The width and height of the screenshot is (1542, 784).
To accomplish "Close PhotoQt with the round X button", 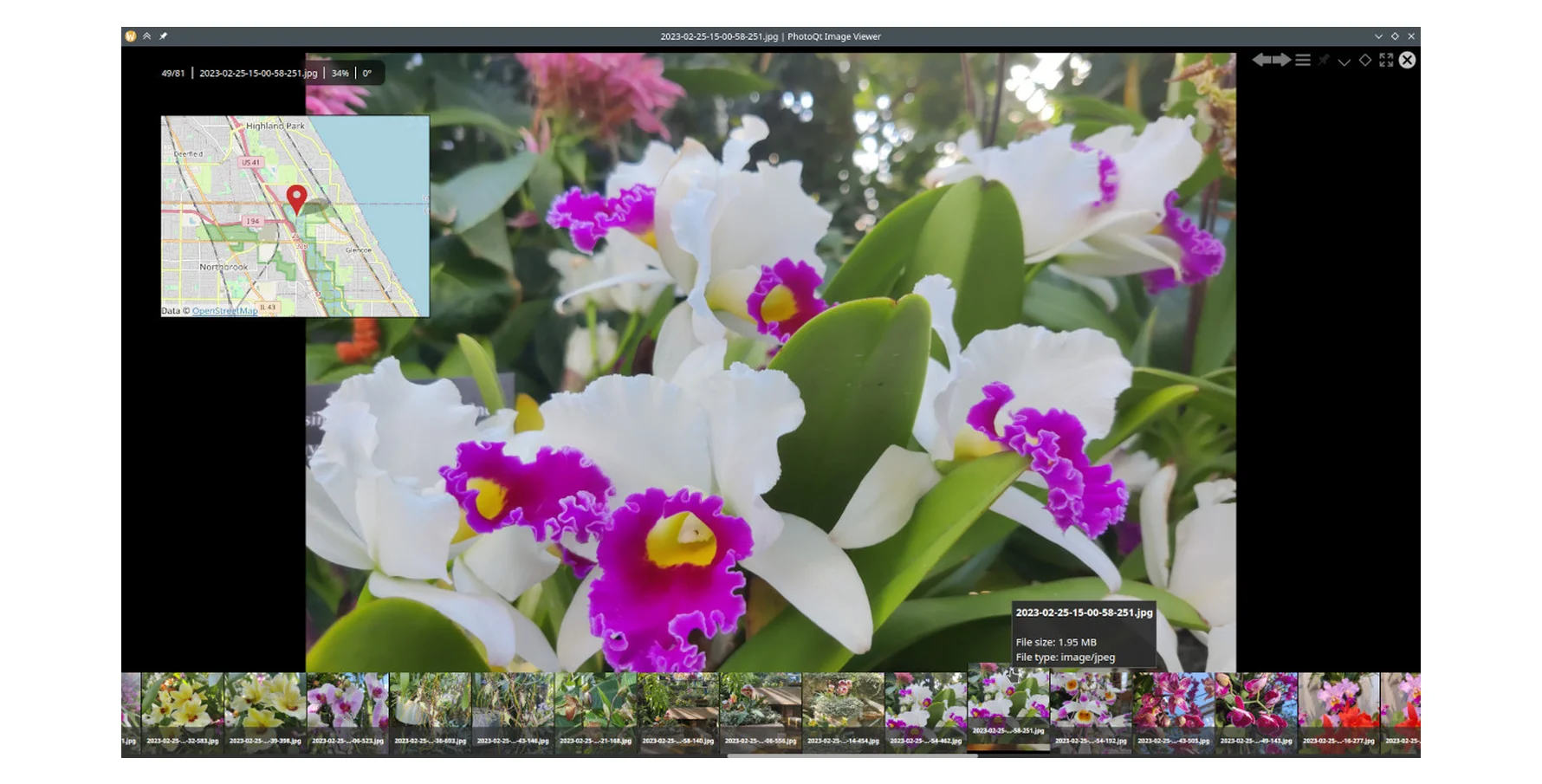I will (1408, 60).
